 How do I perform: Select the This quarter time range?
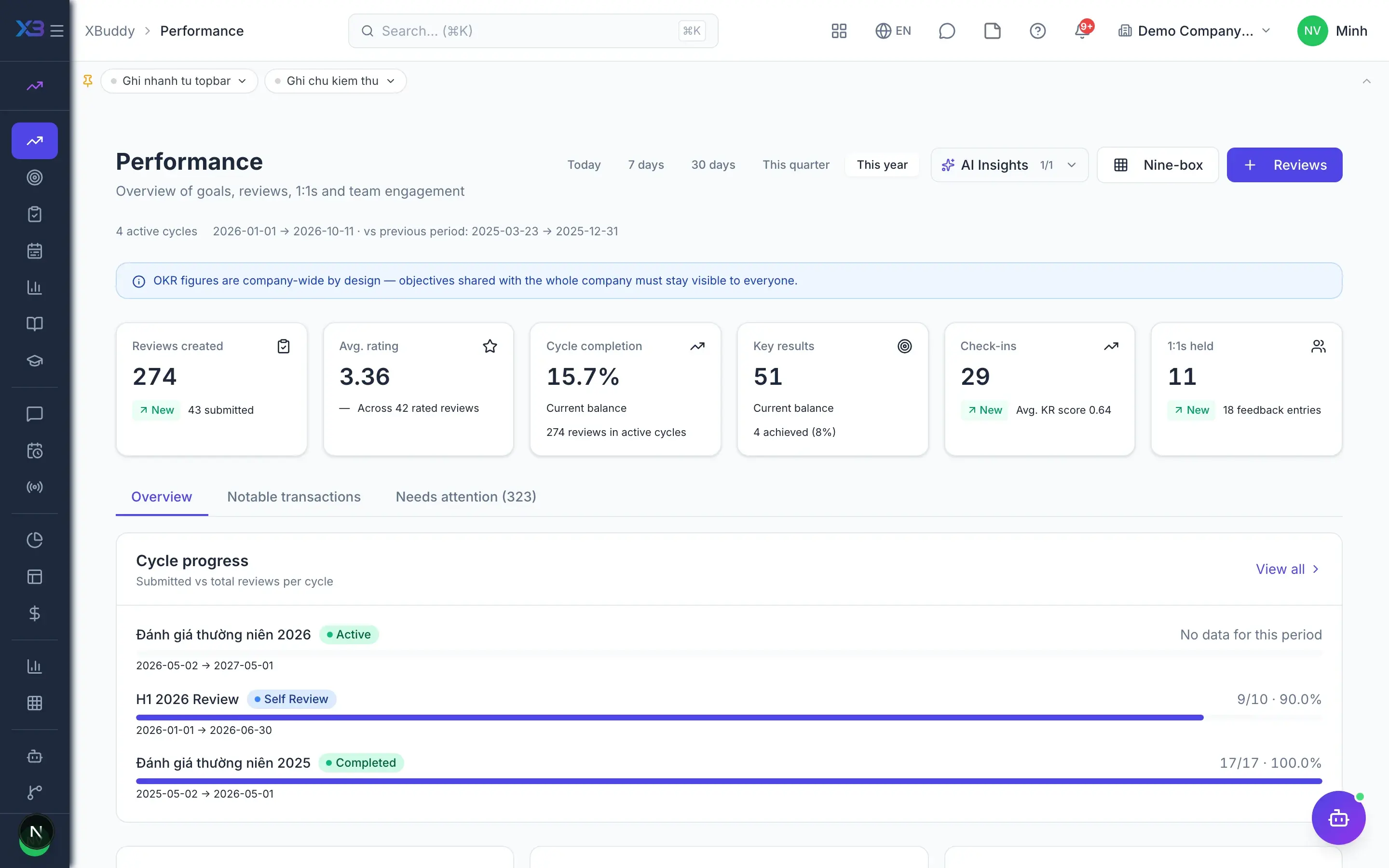[795, 165]
